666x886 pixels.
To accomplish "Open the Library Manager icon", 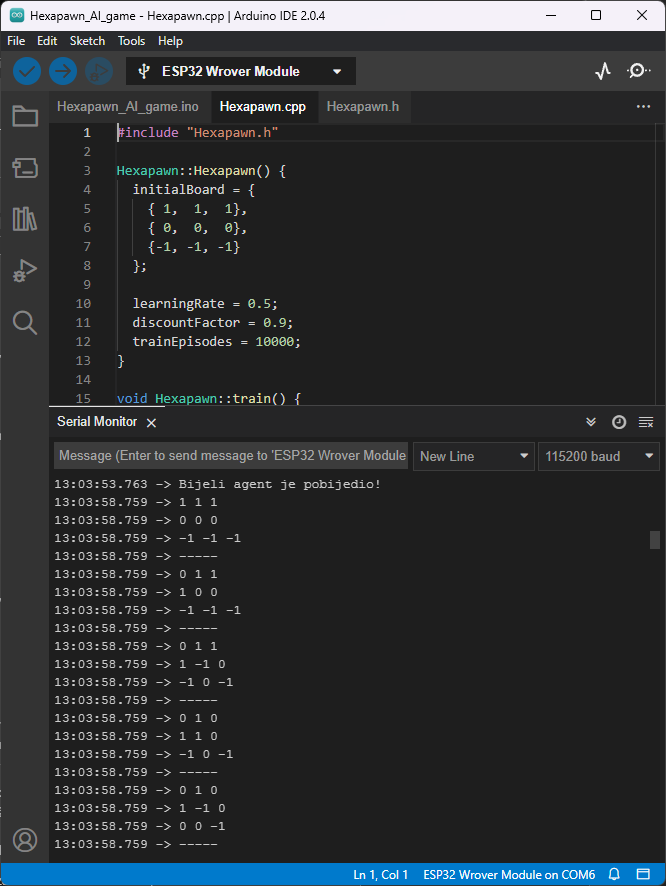I will 25,218.
